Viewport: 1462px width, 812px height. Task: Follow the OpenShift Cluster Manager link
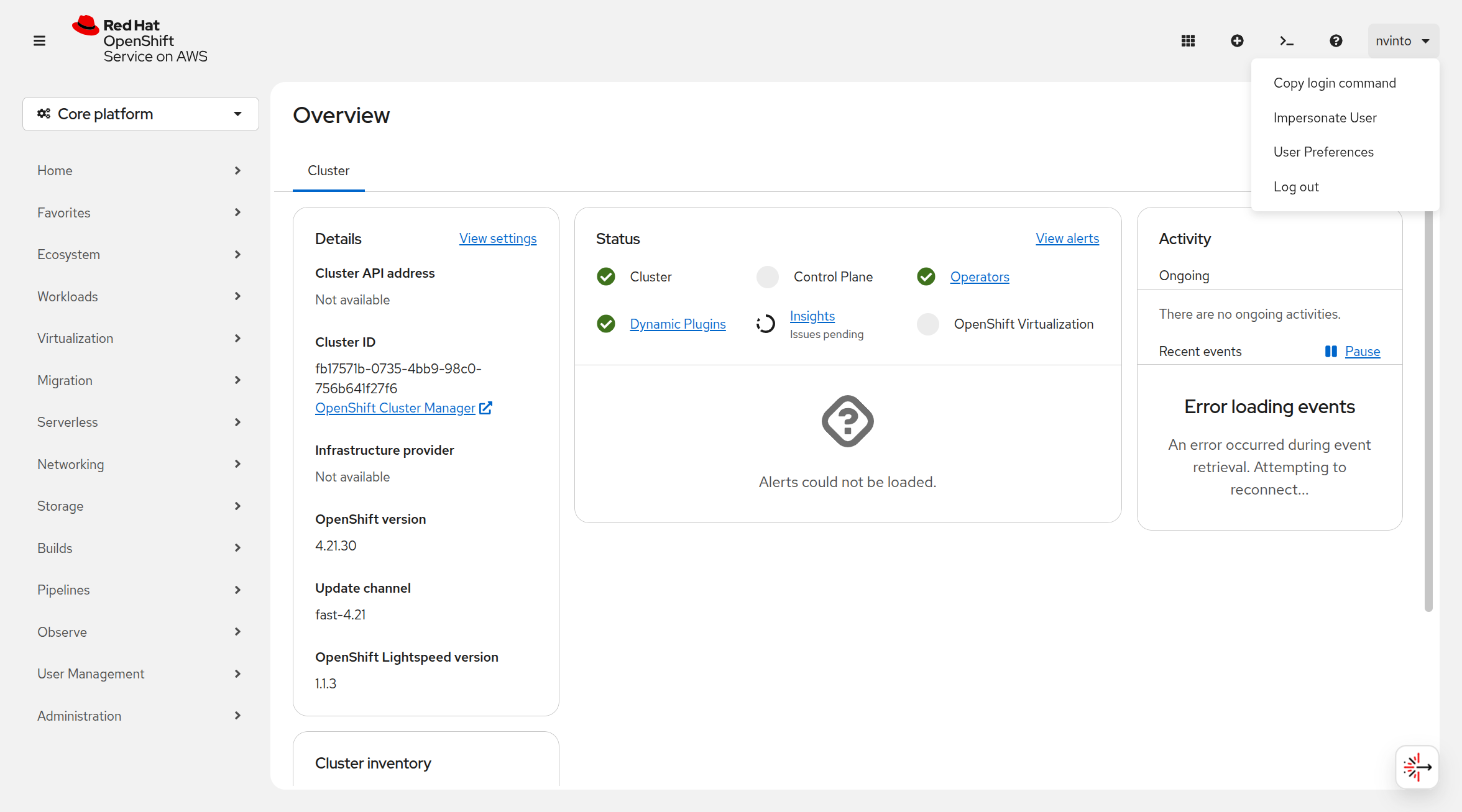coord(395,408)
